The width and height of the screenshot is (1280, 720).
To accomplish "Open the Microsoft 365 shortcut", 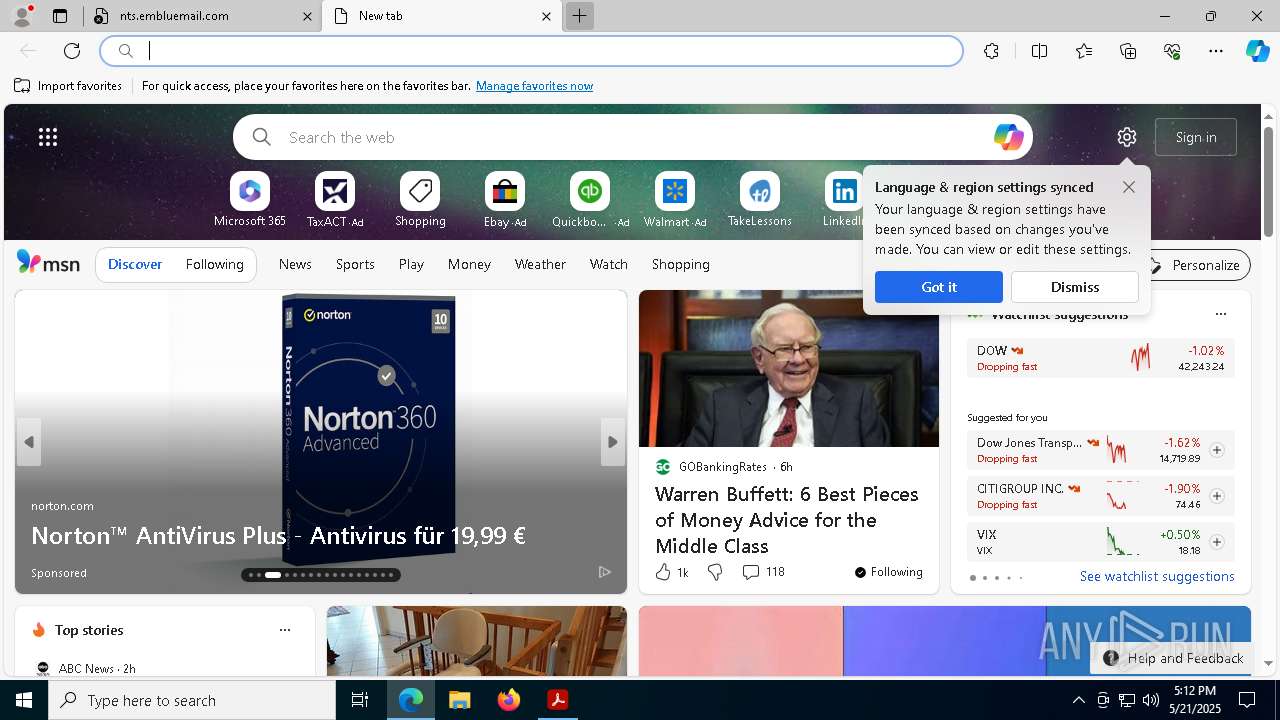I will pos(250,200).
